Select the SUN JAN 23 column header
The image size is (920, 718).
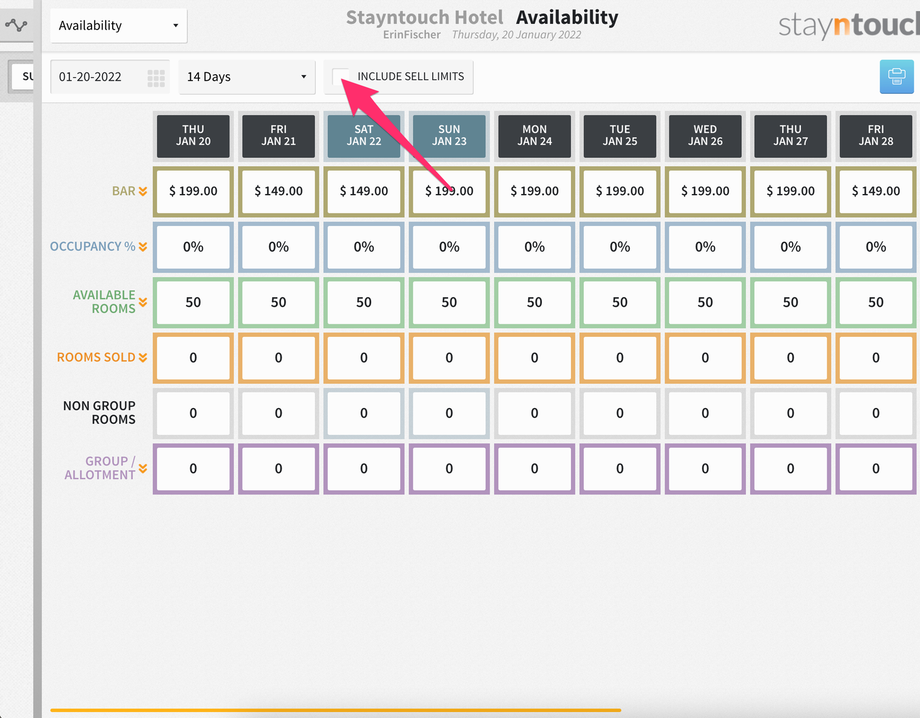tap(449, 136)
